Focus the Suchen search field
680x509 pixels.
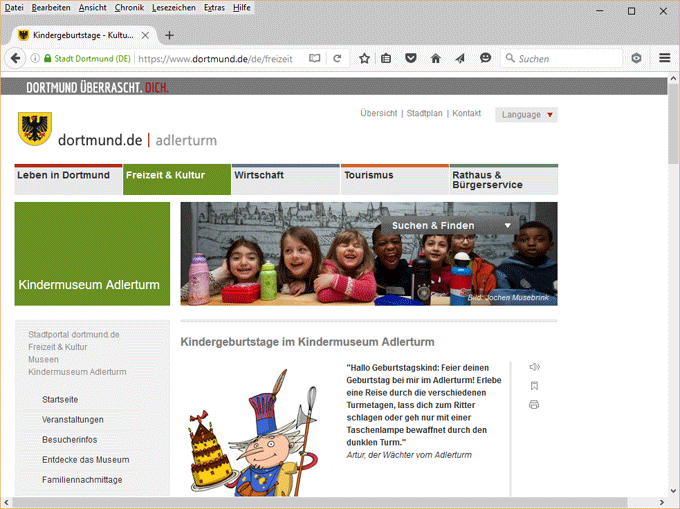561,58
